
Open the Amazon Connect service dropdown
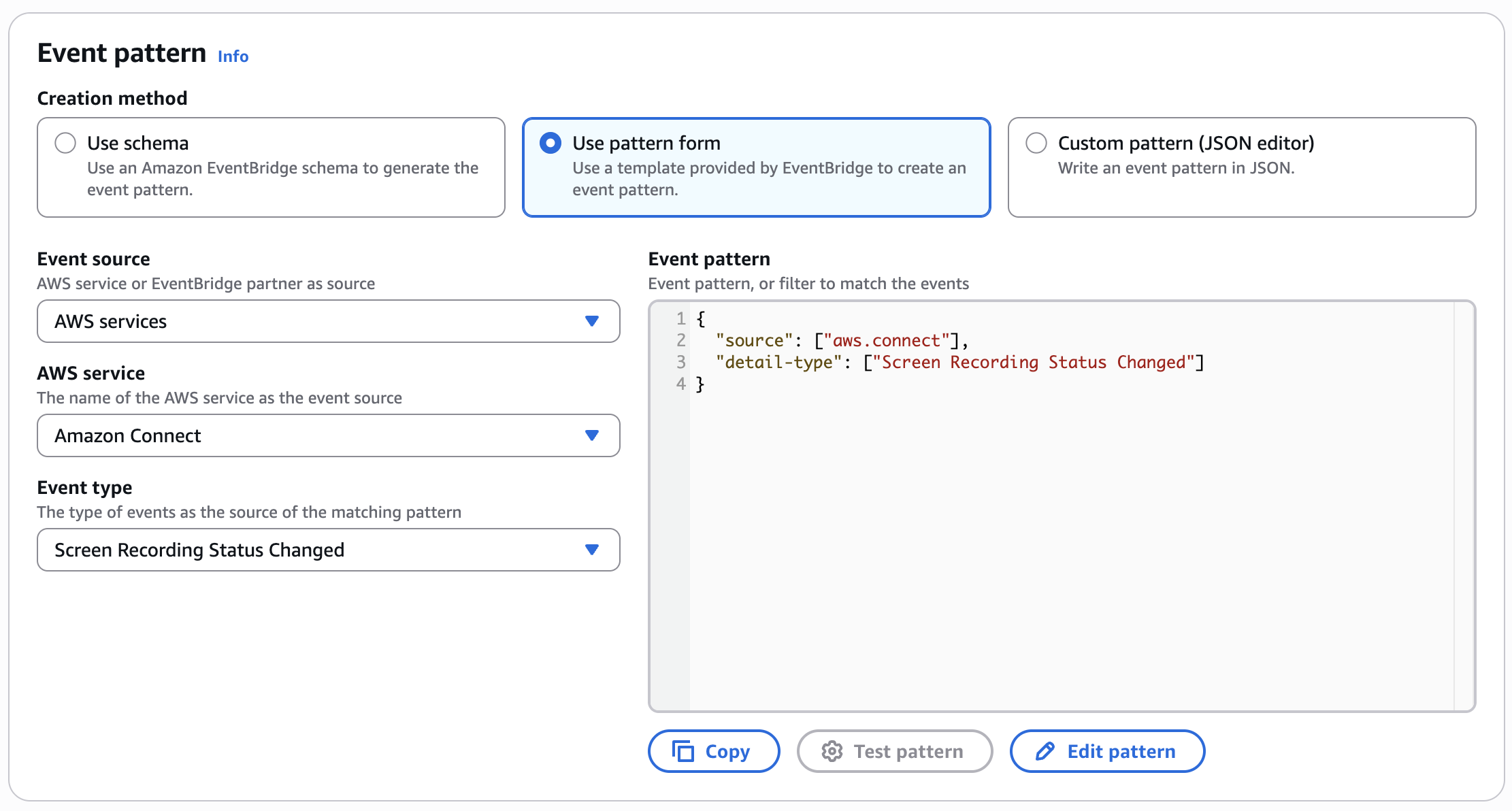[x=328, y=435]
